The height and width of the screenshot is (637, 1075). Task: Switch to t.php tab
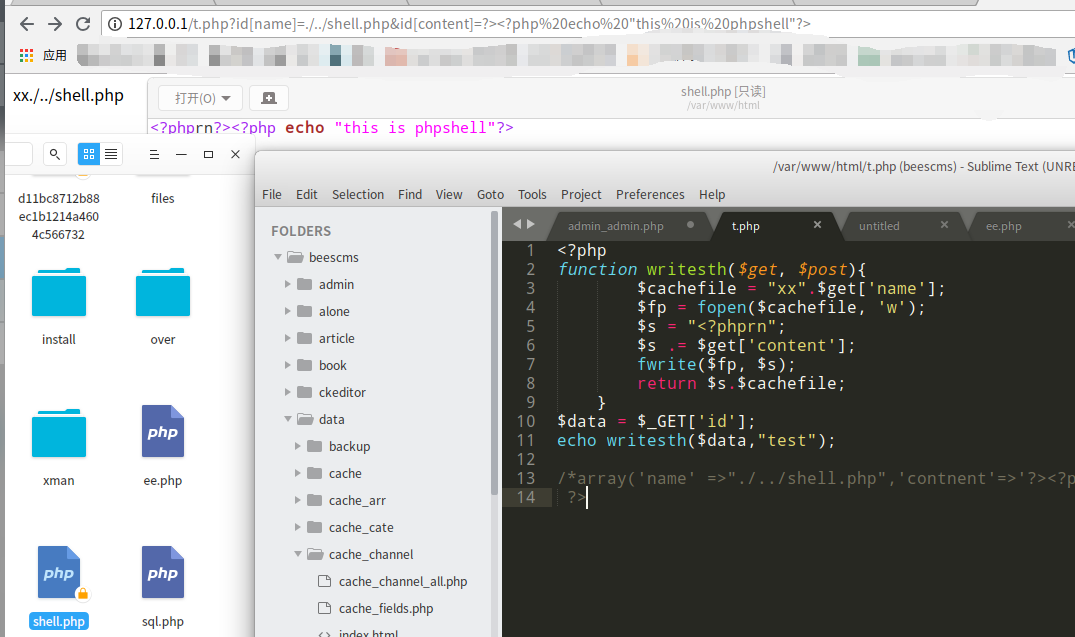coord(745,226)
